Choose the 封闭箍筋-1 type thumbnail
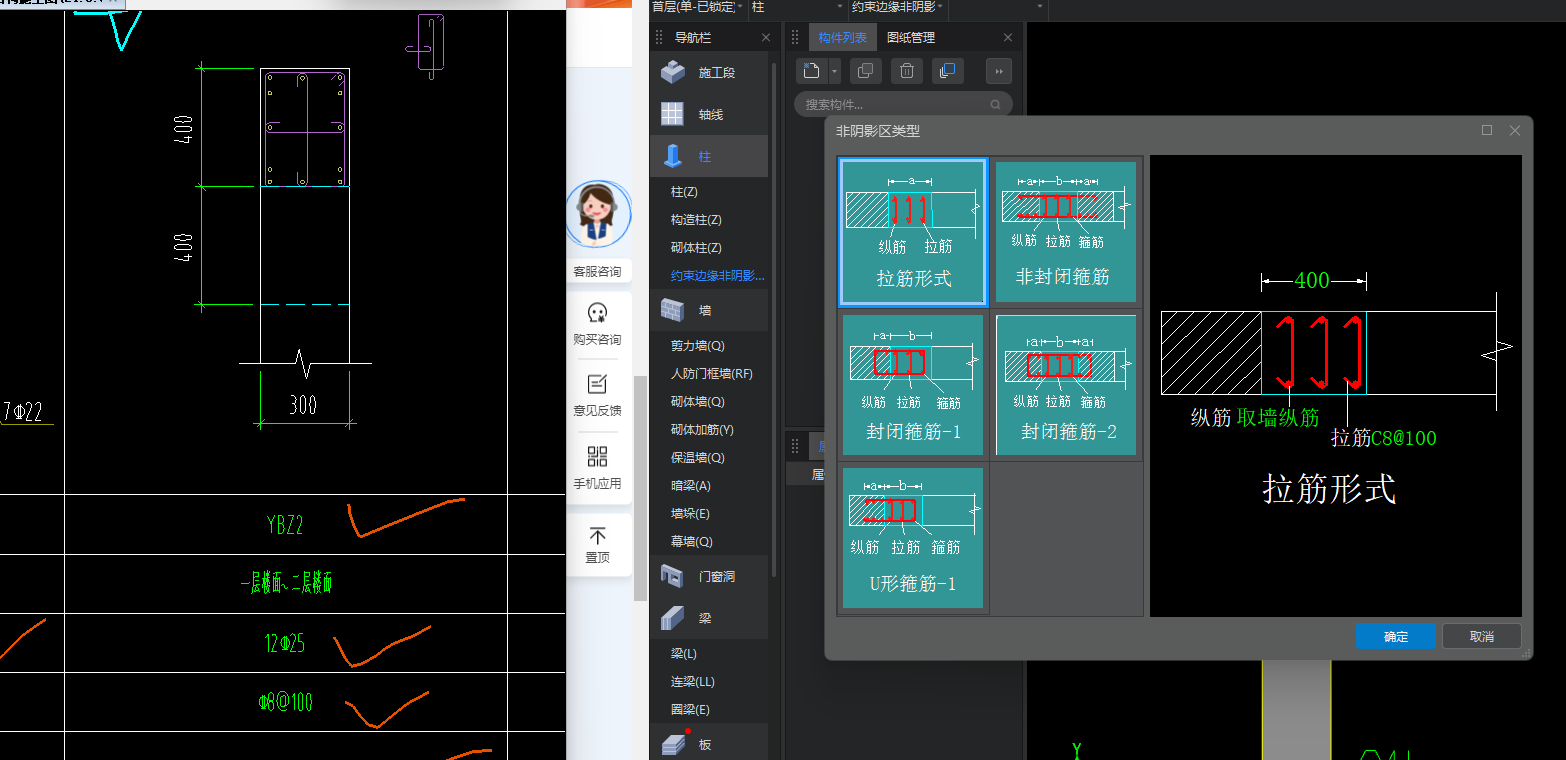This screenshot has height=760, width=1566. (913, 385)
